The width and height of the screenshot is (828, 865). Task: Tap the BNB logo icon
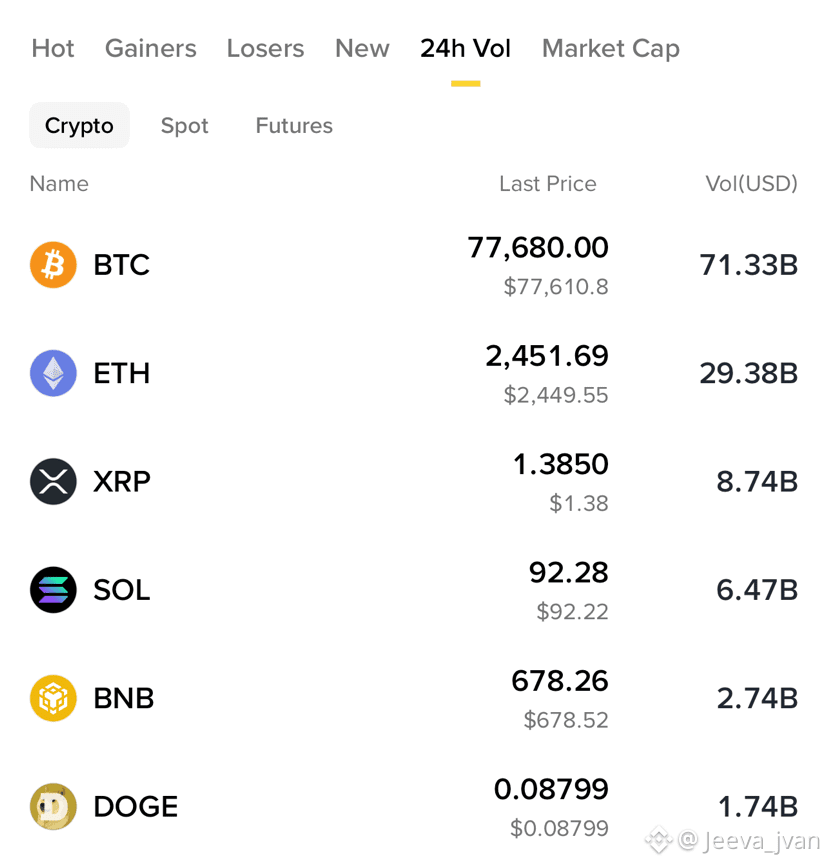(x=53, y=698)
